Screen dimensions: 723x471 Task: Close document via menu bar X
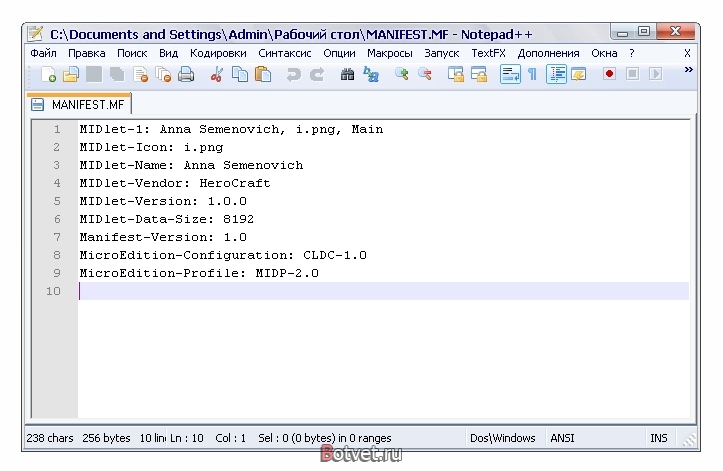[x=687, y=54]
